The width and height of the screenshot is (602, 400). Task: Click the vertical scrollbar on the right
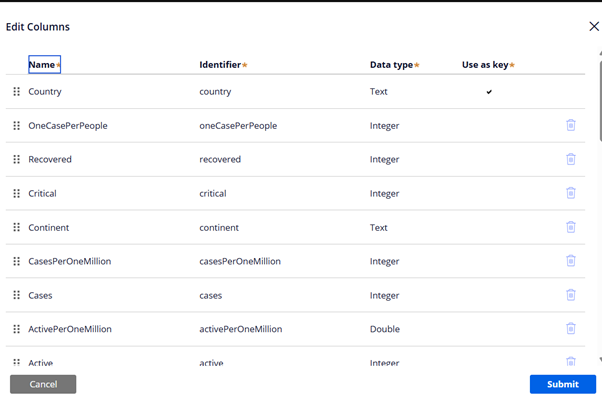click(599, 200)
